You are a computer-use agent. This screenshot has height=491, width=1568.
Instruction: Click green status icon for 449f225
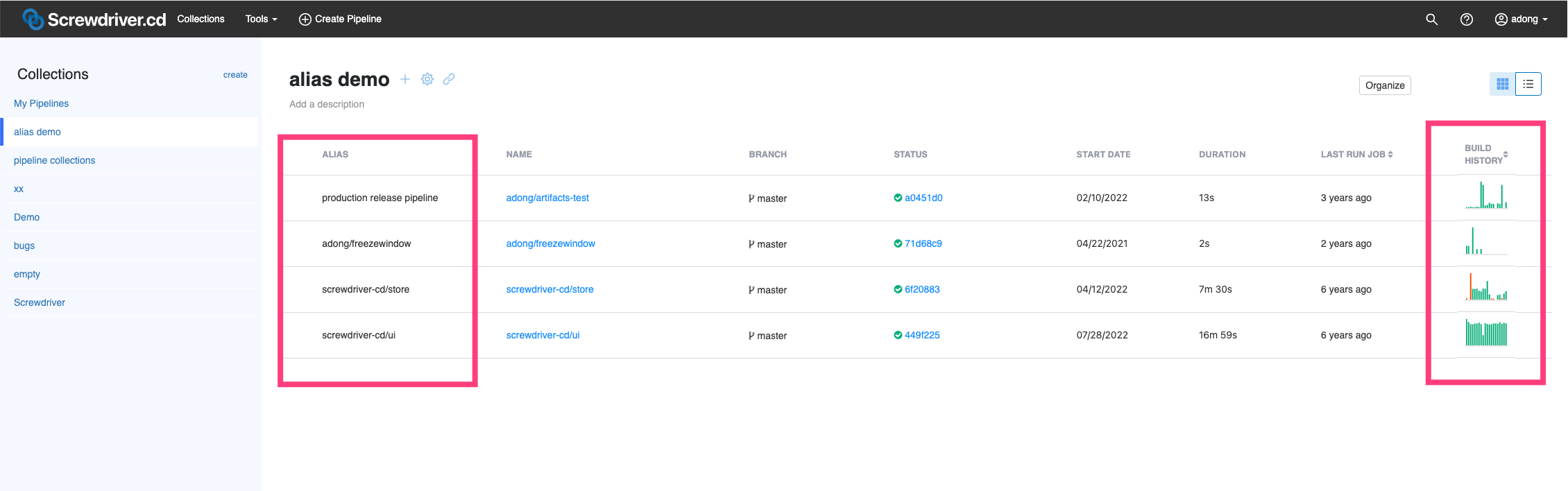pos(898,335)
